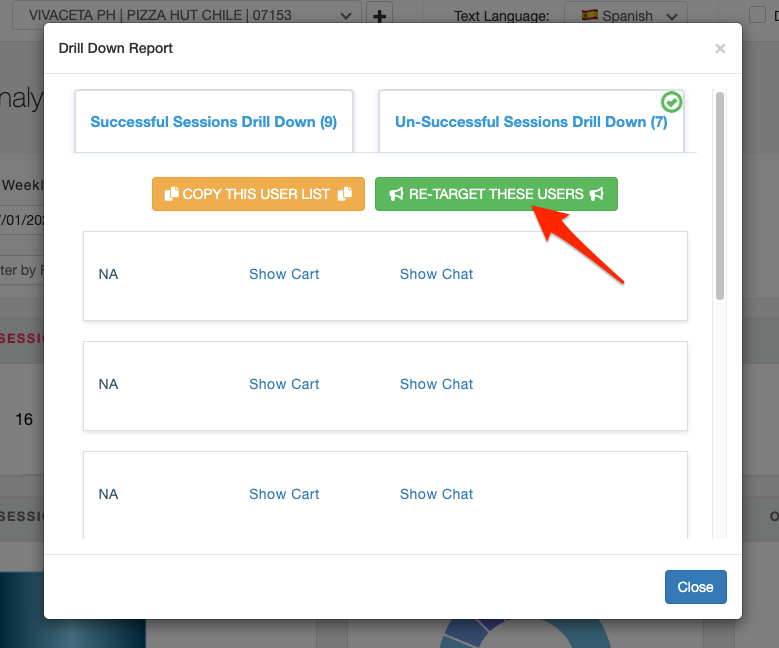Viewport: 779px width, 648px height.
Task: Click right copy icon on Copy User List
Action: (345, 194)
